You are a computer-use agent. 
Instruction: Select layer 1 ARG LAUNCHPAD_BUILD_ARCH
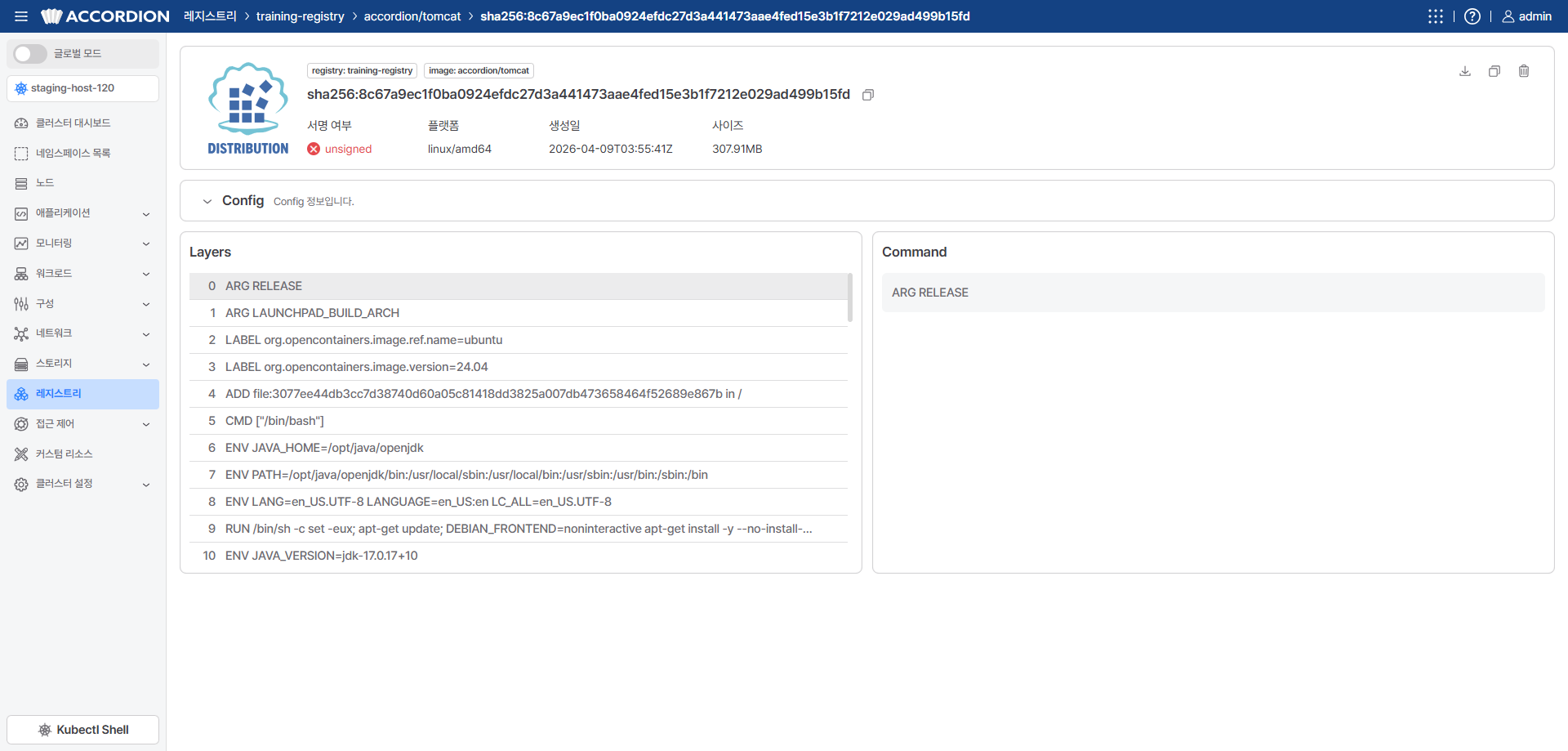pos(519,313)
